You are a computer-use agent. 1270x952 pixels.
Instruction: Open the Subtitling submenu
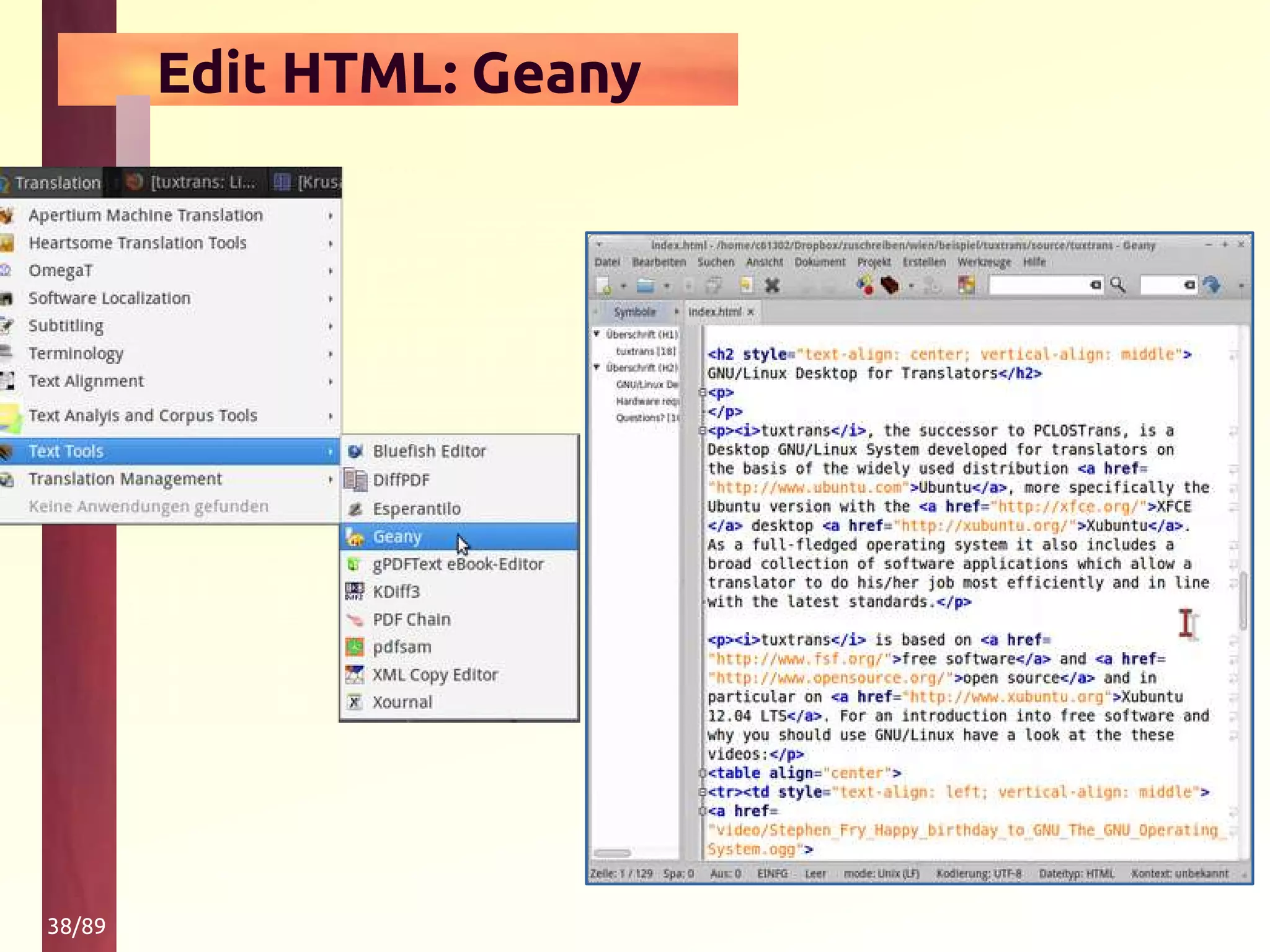(169, 326)
